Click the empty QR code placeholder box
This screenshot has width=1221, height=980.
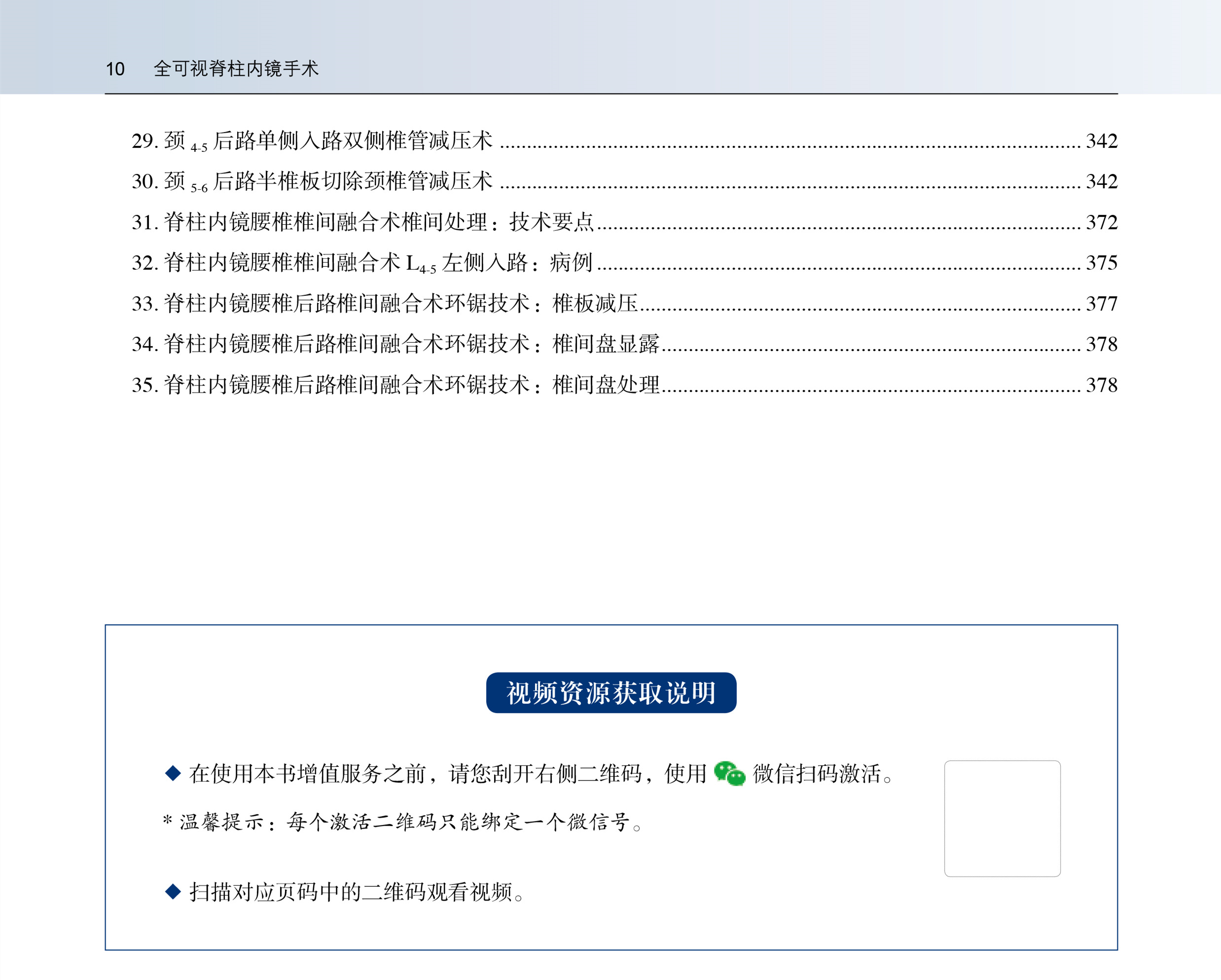[x=1002, y=818]
